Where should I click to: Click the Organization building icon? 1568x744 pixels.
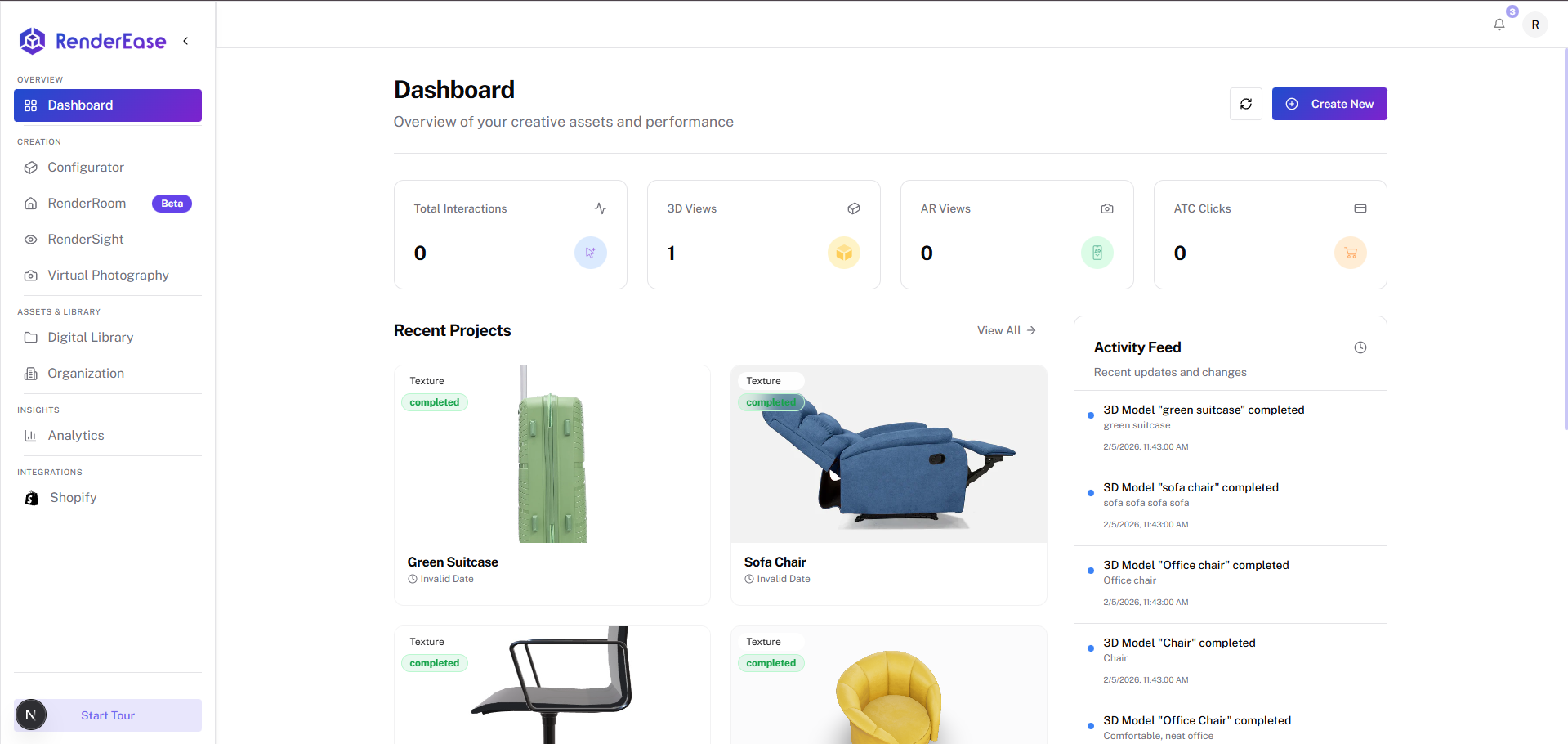point(31,374)
